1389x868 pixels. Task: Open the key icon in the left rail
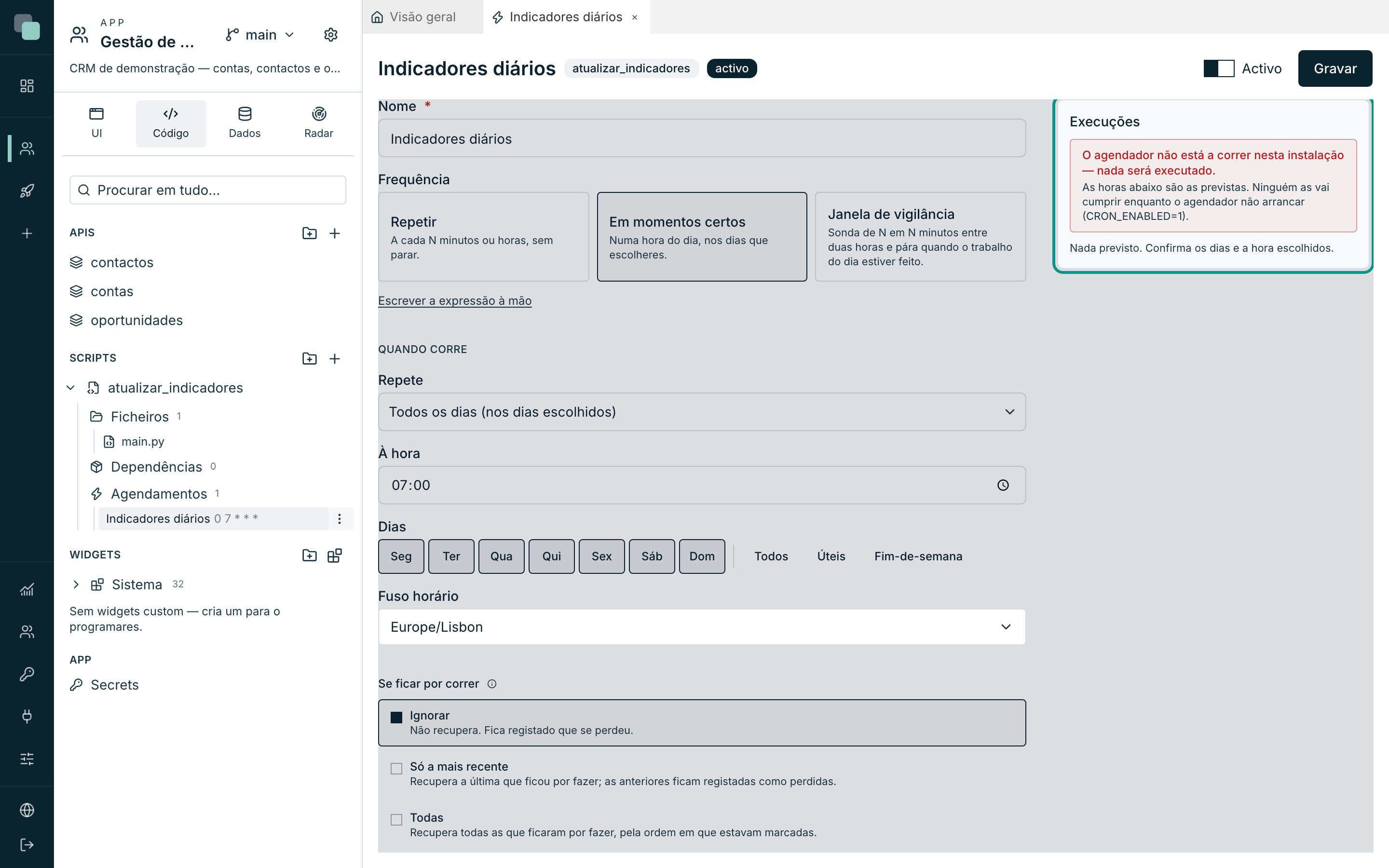27,673
